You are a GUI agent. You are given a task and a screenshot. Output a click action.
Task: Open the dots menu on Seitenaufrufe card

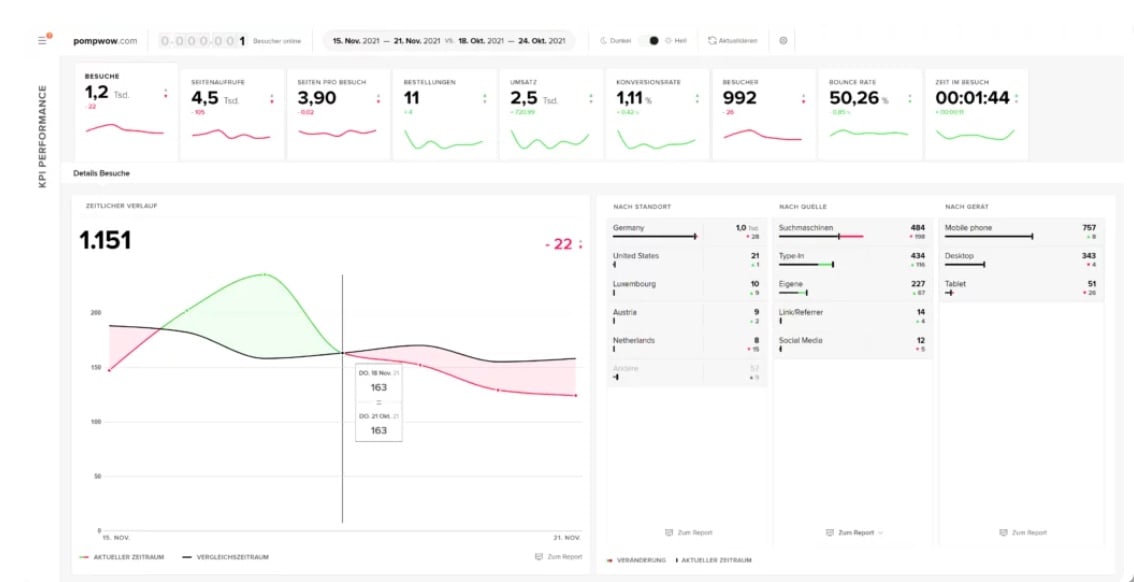[x=272, y=98]
